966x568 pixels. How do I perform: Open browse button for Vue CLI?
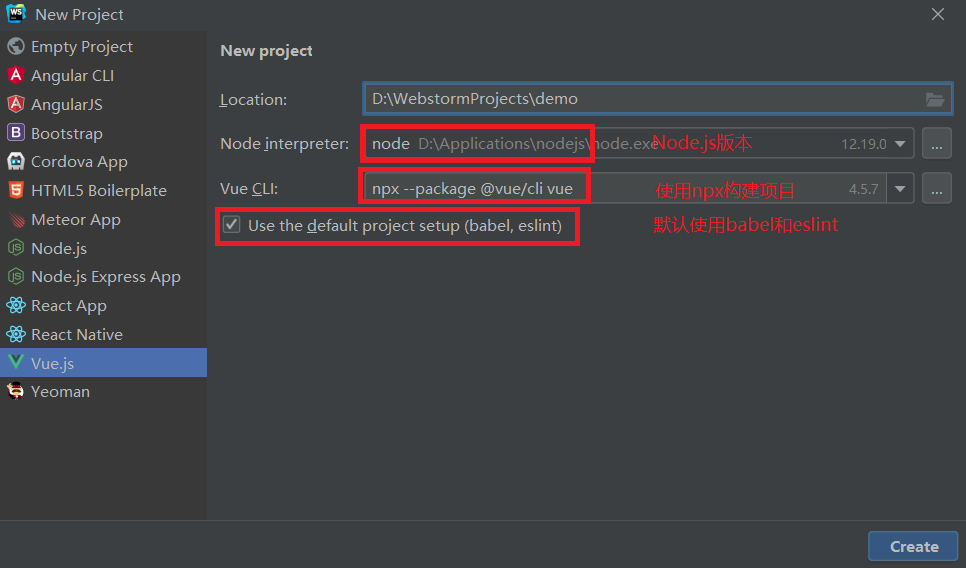click(x=936, y=189)
